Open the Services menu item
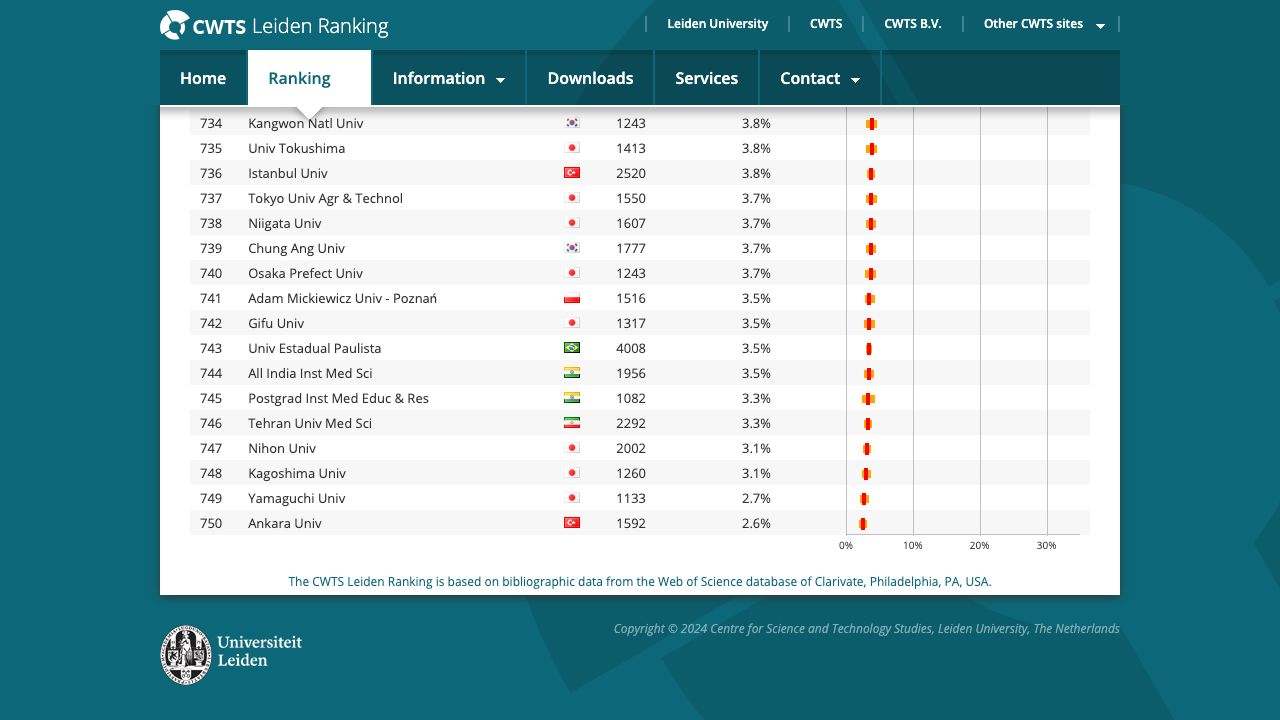 tap(706, 78)
